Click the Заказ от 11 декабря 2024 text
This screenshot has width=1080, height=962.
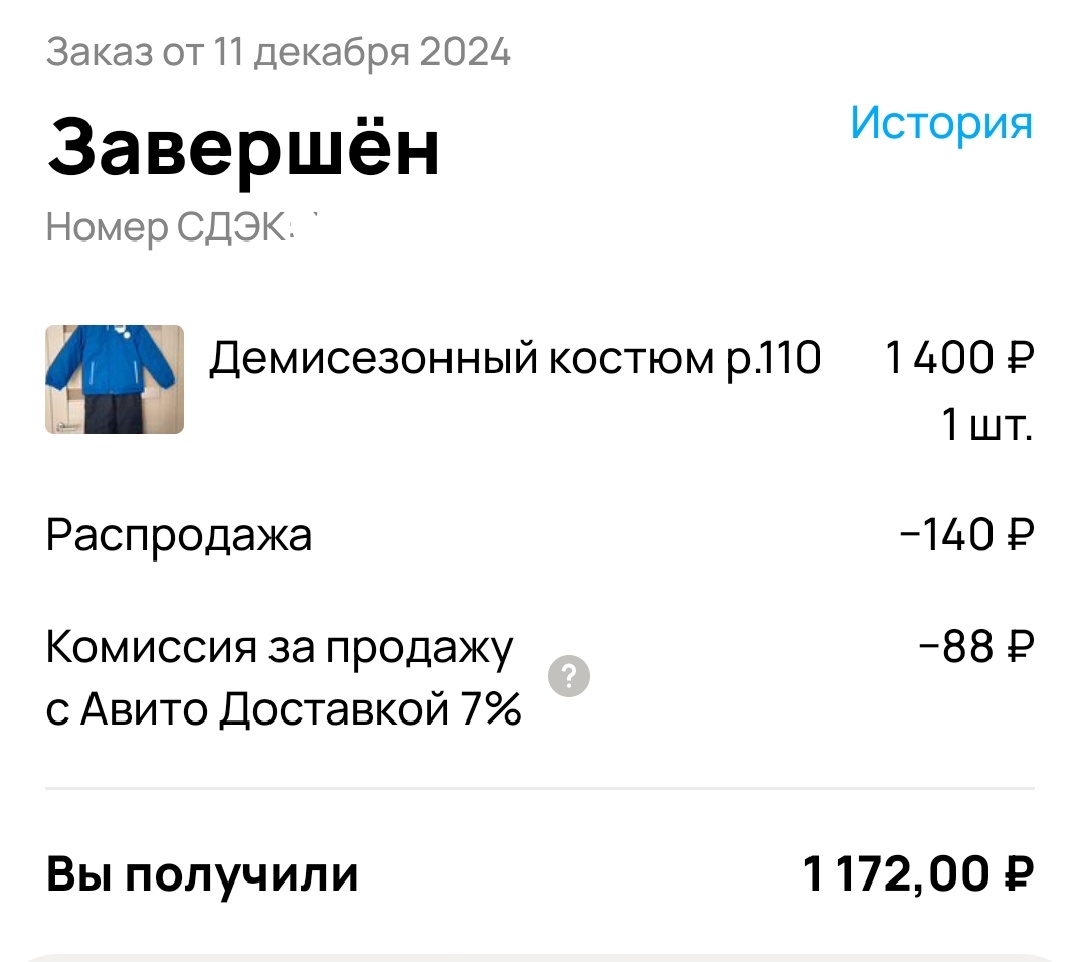pyautogui.click(x=280, y=51)
